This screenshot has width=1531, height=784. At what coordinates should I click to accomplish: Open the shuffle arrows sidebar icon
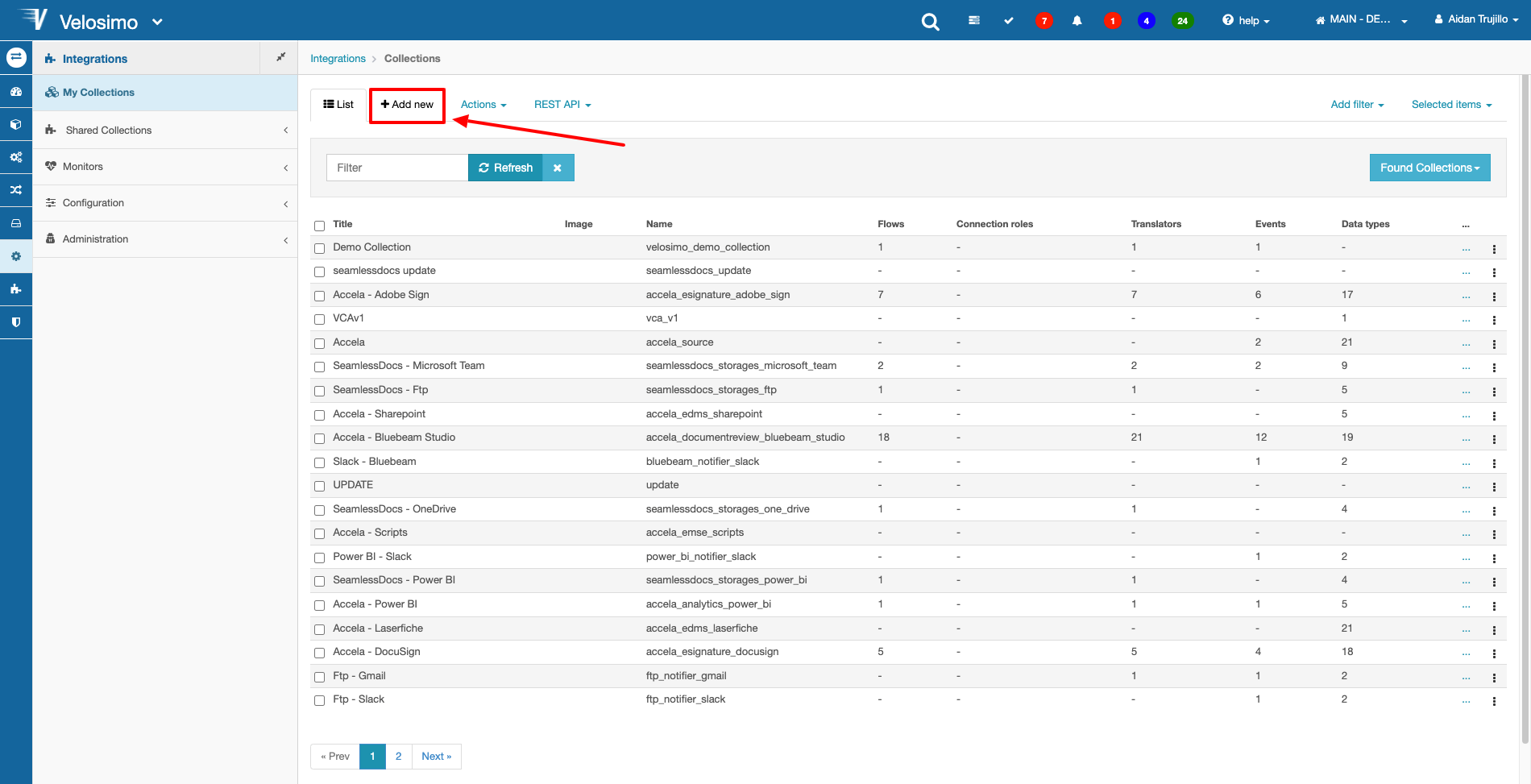pyautogui.click(x=16, y=190)
